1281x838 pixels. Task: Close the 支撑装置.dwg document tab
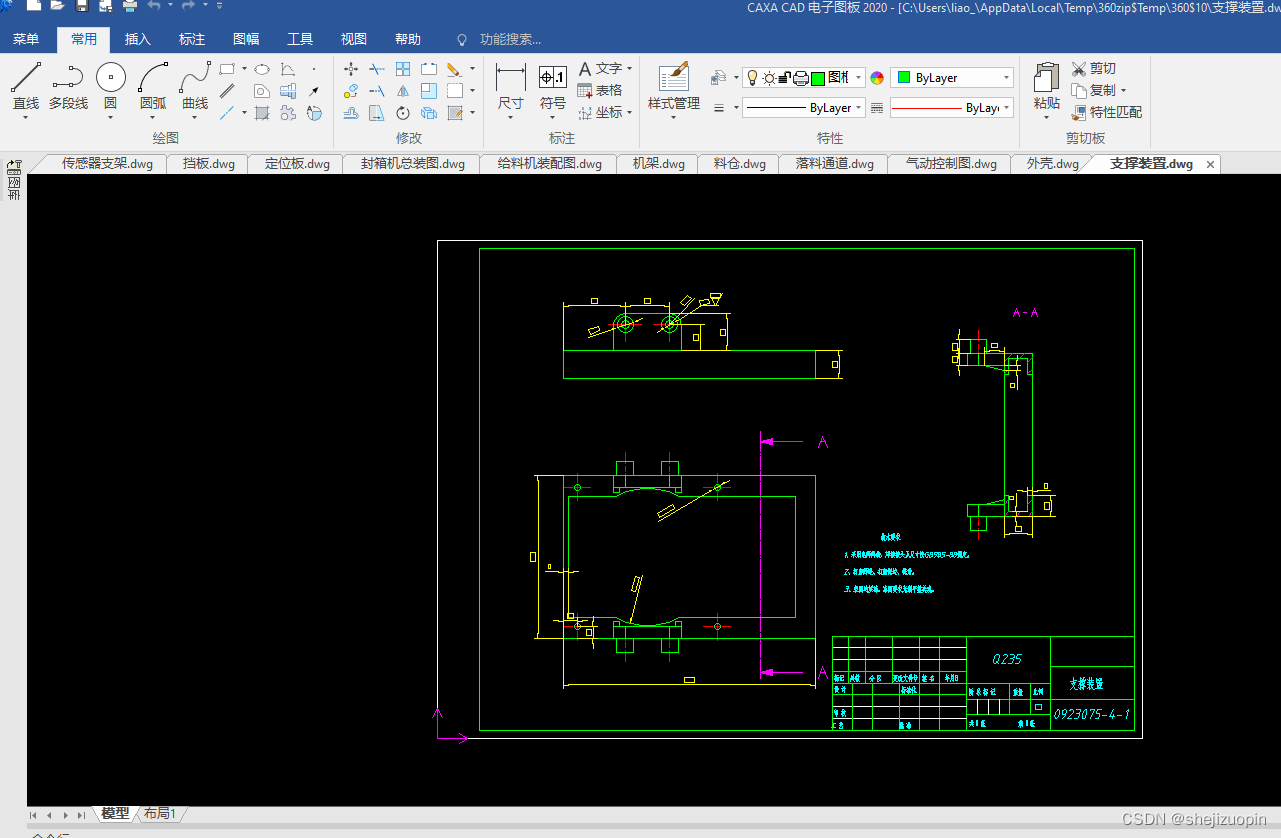(1210, 164)
